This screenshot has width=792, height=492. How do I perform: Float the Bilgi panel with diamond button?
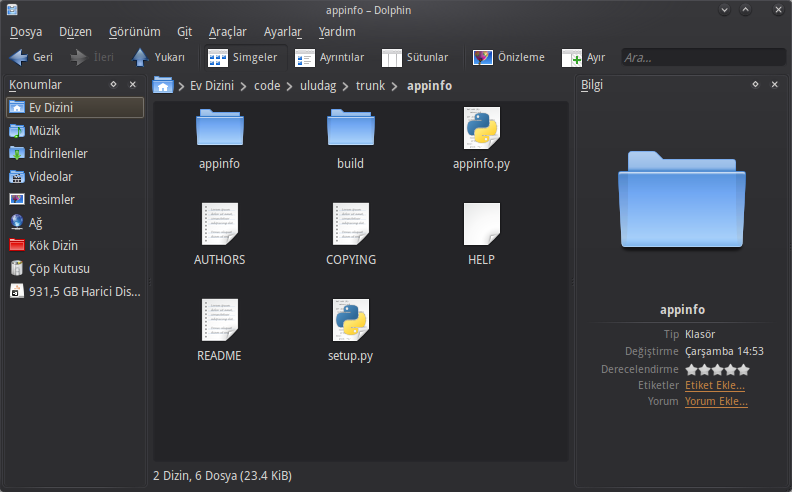pos(756,84)
